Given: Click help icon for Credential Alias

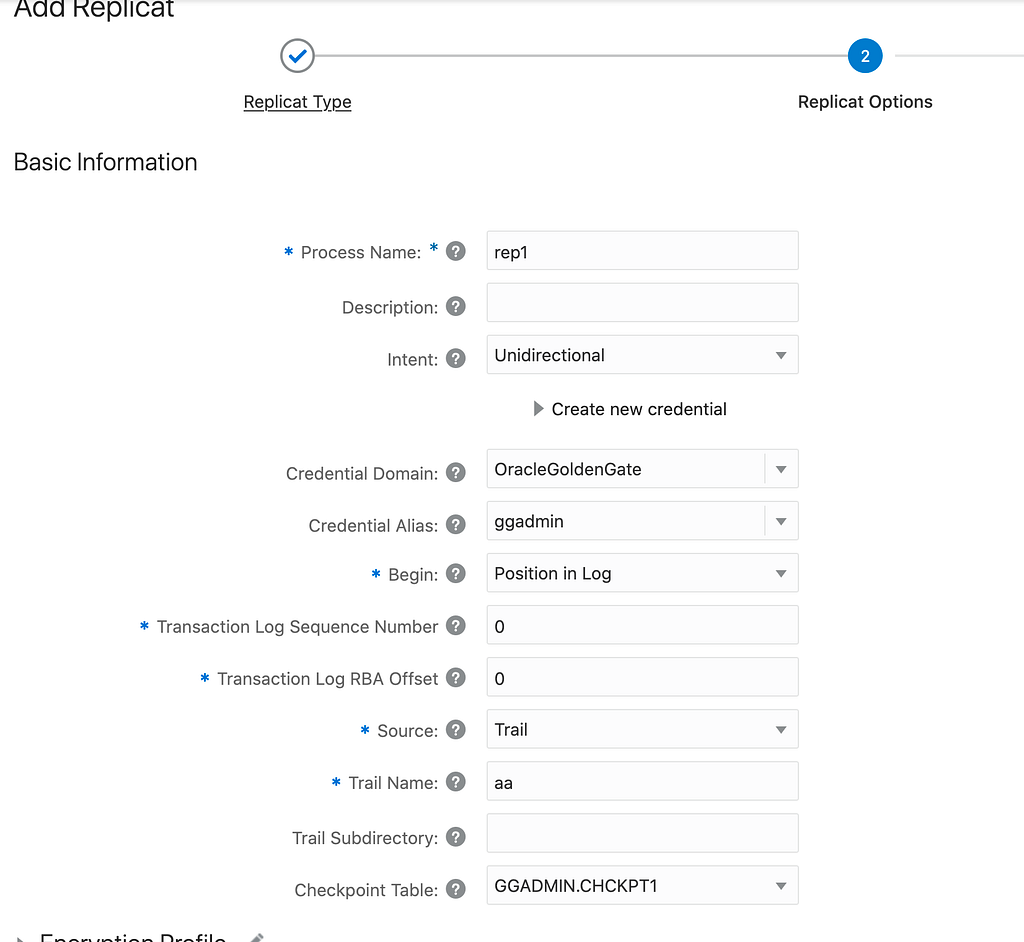Looking at the screenshot, I should click(456, 524).
